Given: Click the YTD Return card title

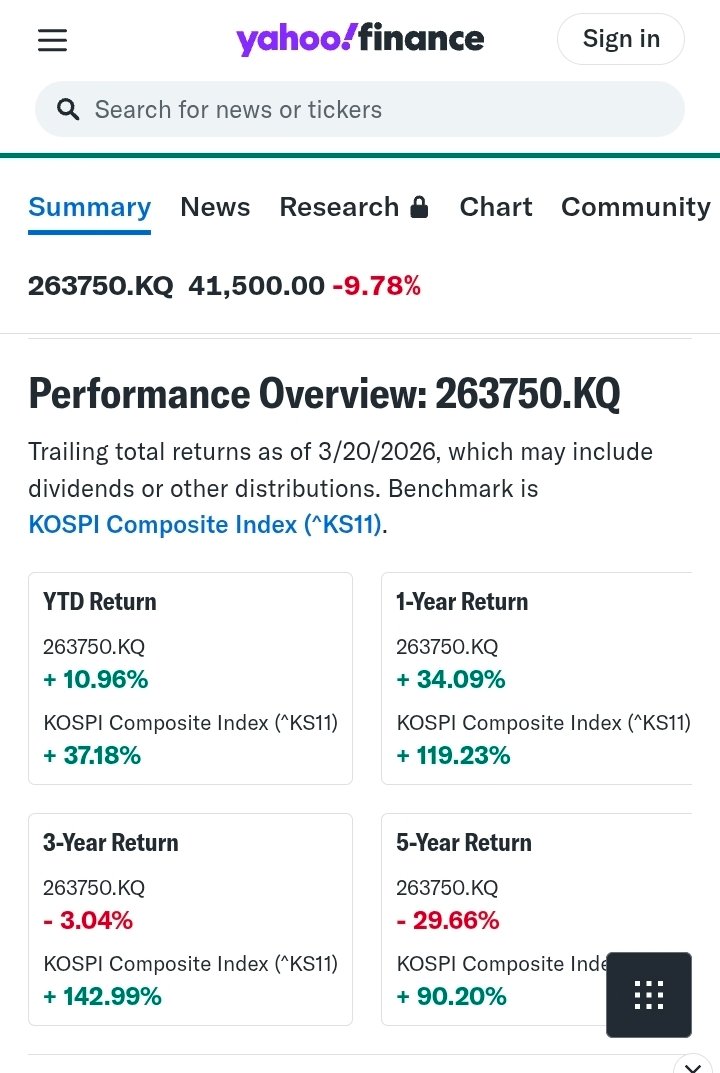Looking at the screenshot, I should coord(100,602).
